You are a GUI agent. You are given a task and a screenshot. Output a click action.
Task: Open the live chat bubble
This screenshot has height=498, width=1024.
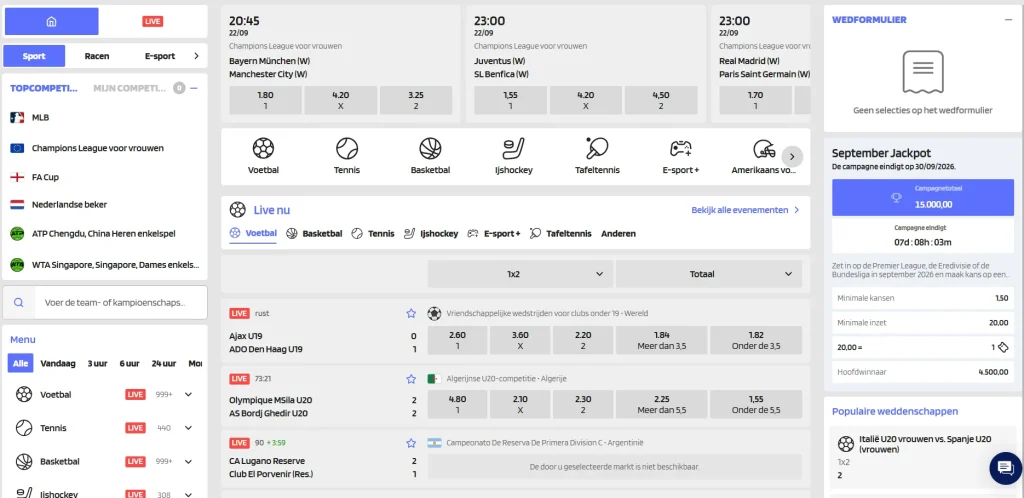click(1006, 468)
